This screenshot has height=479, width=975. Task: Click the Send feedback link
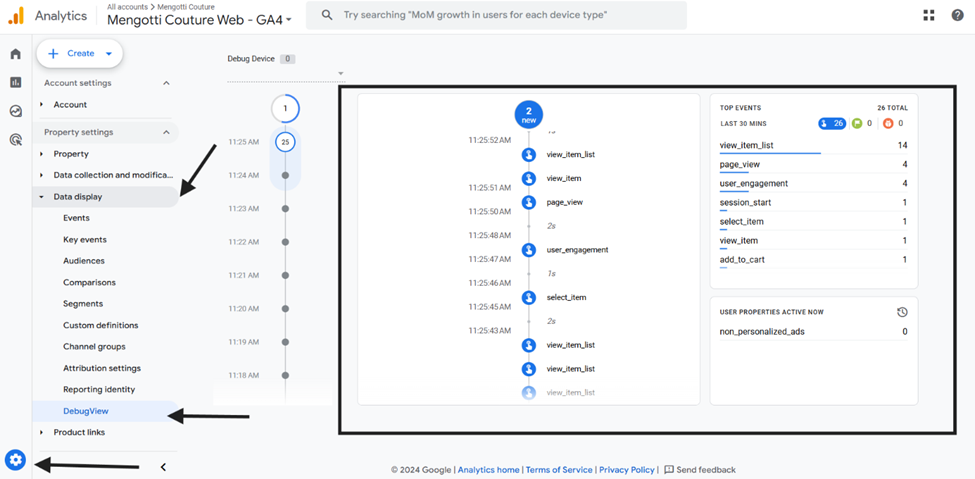706,470
